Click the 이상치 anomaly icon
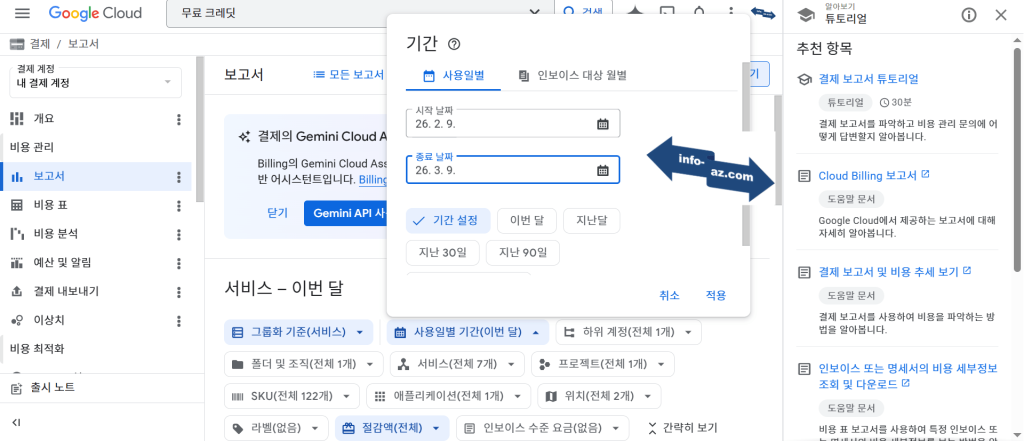 (x=17, y=321)
